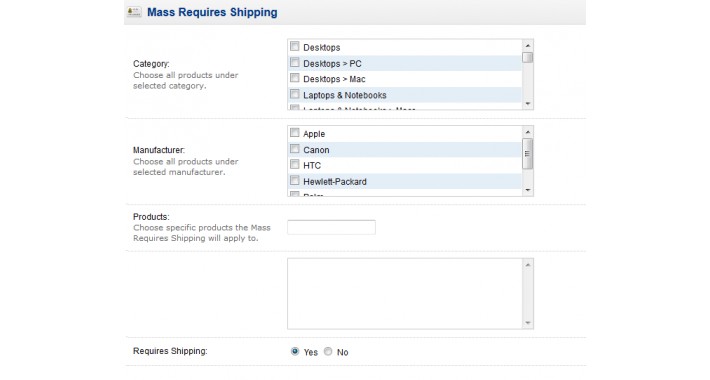Check the HTC manufacturer checkbox
Viewport: 710px width, 380px height.
click(x=295, y=164)
